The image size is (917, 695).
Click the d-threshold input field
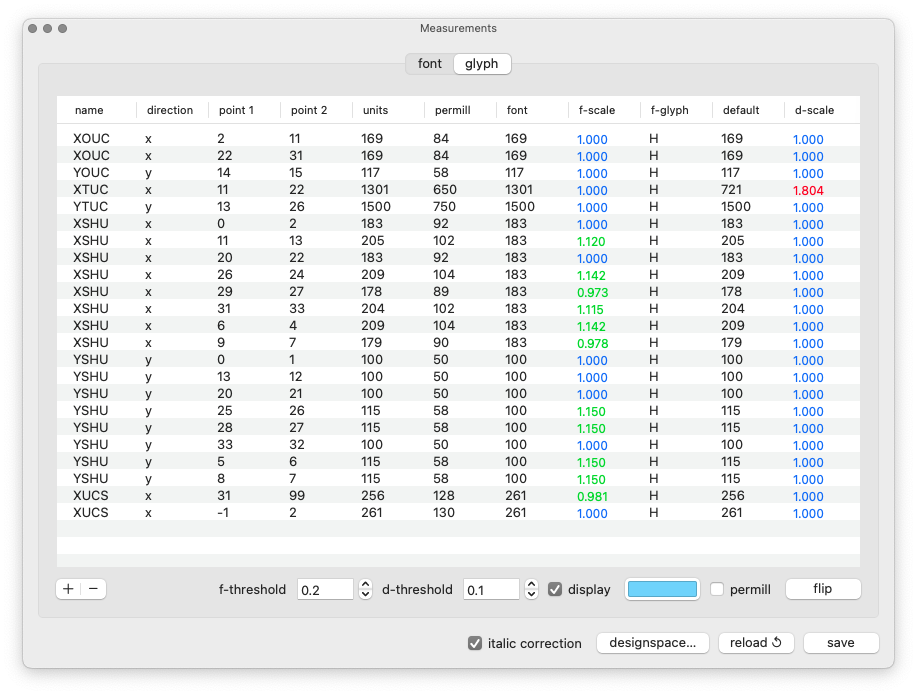click(x=491, y=589)
